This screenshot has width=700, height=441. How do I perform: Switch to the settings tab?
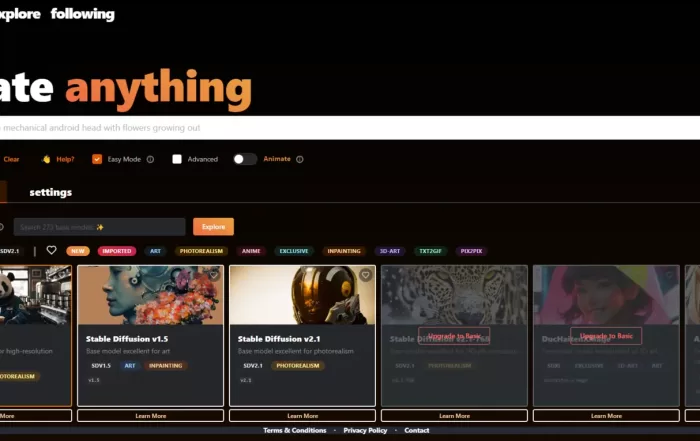pos(50,192)
